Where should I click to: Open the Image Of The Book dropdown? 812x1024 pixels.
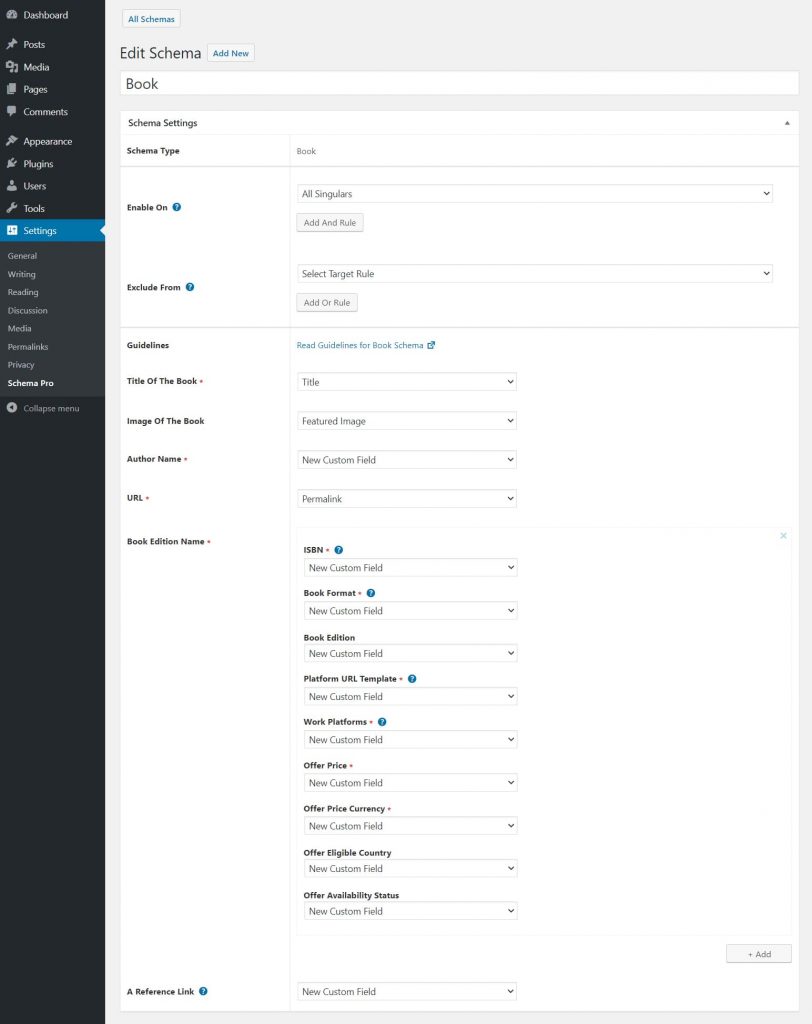[407, 421]
